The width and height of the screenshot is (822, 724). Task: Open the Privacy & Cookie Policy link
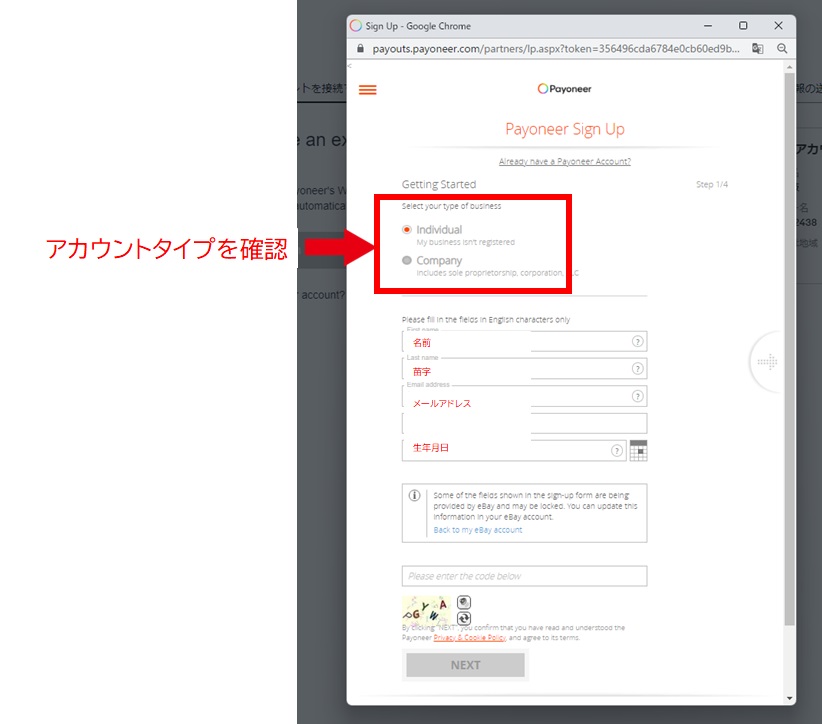(470, 638)
